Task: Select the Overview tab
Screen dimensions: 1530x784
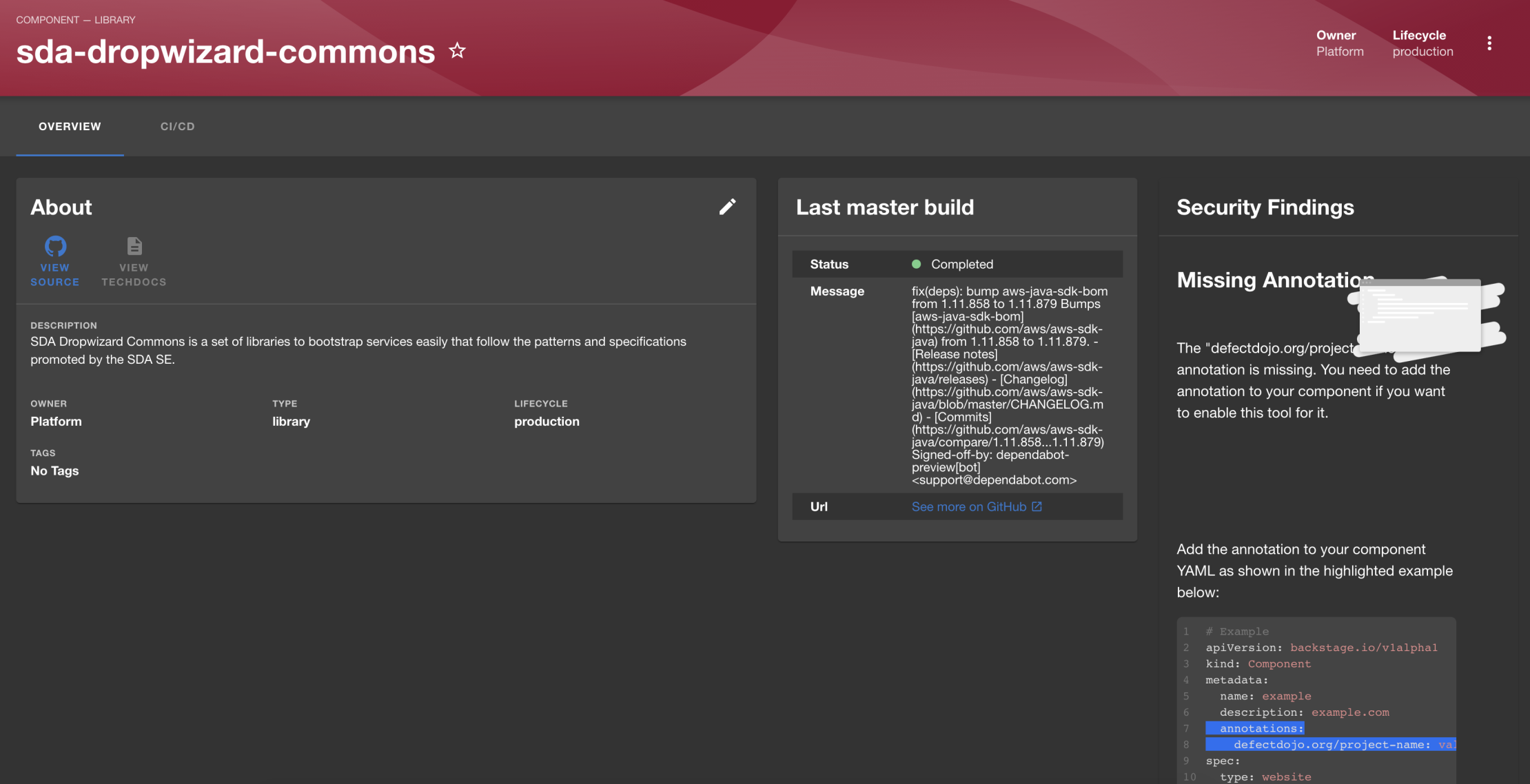Action: 70,126
